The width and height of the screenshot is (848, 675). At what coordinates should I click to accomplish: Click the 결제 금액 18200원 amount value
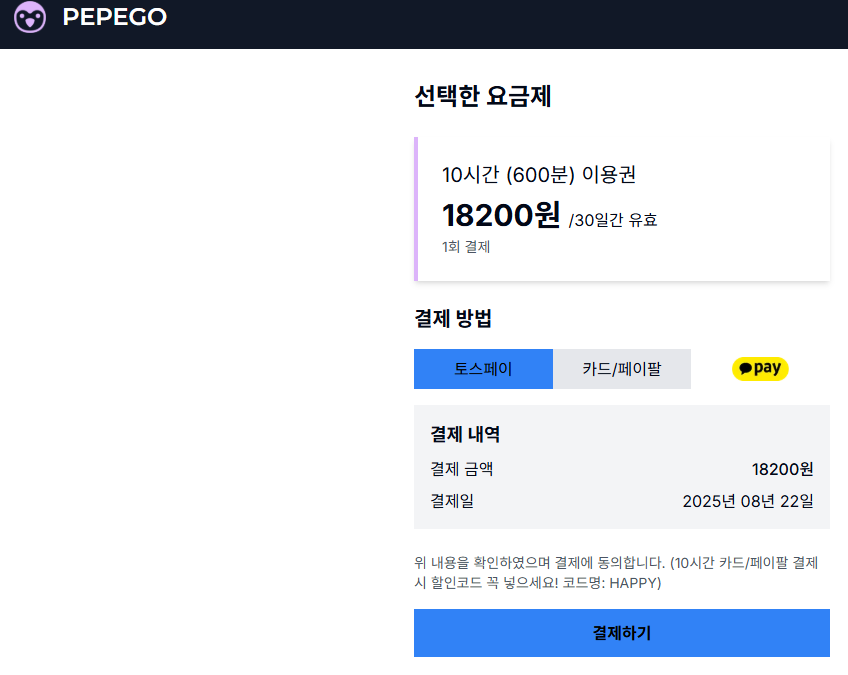783,469
